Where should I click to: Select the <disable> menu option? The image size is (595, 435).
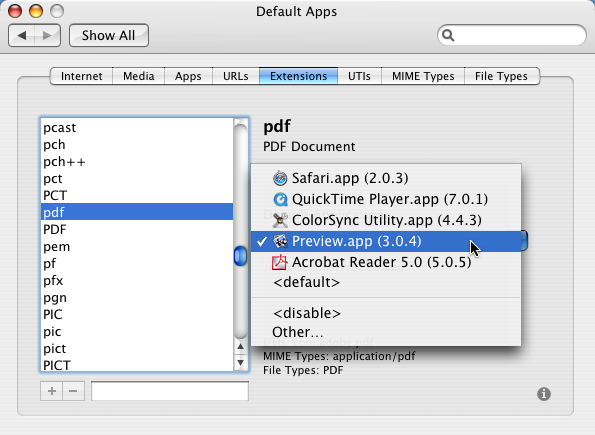point(386,313)
